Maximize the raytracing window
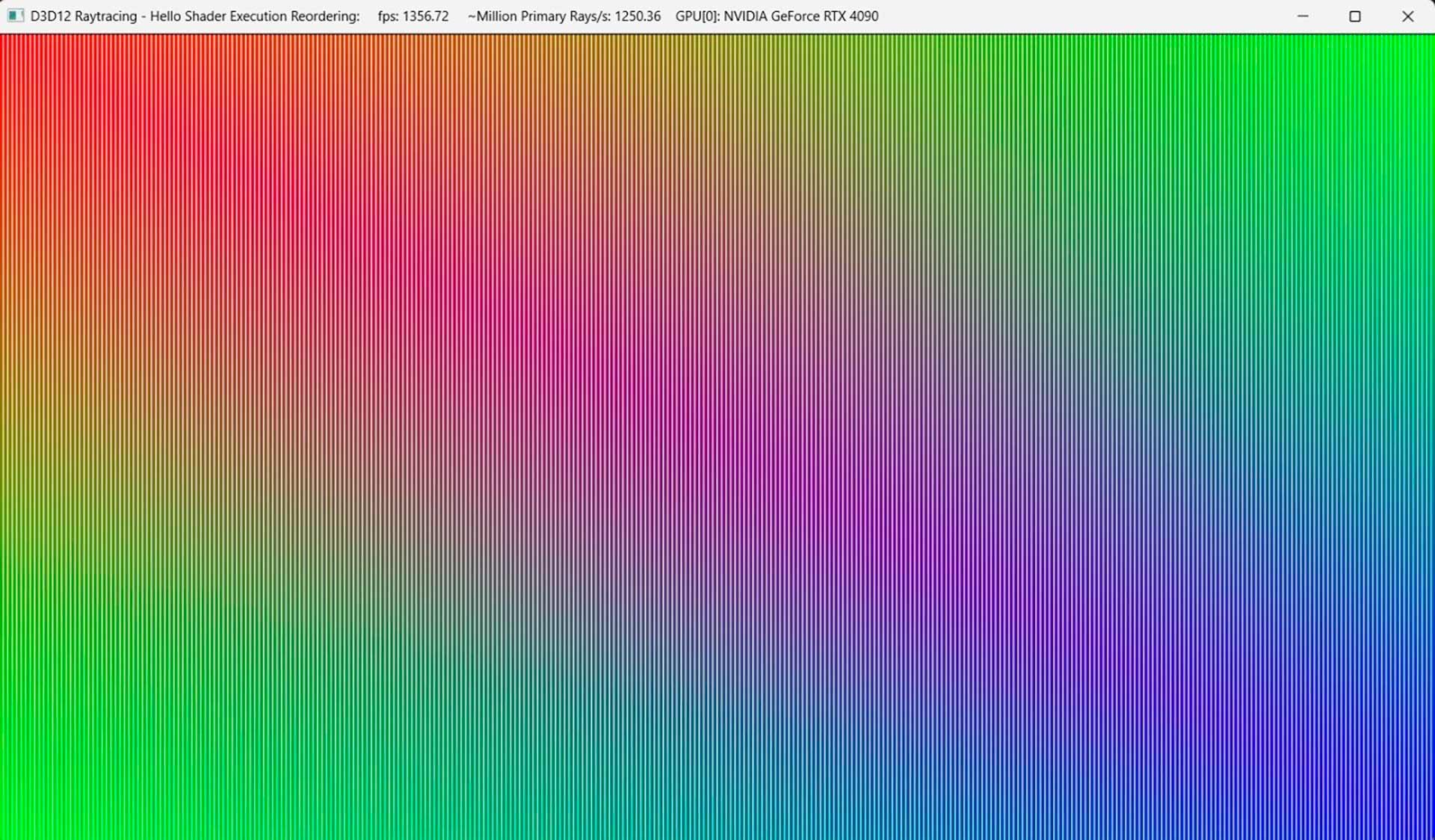 pyautogui.click(x=1355, y=16)
